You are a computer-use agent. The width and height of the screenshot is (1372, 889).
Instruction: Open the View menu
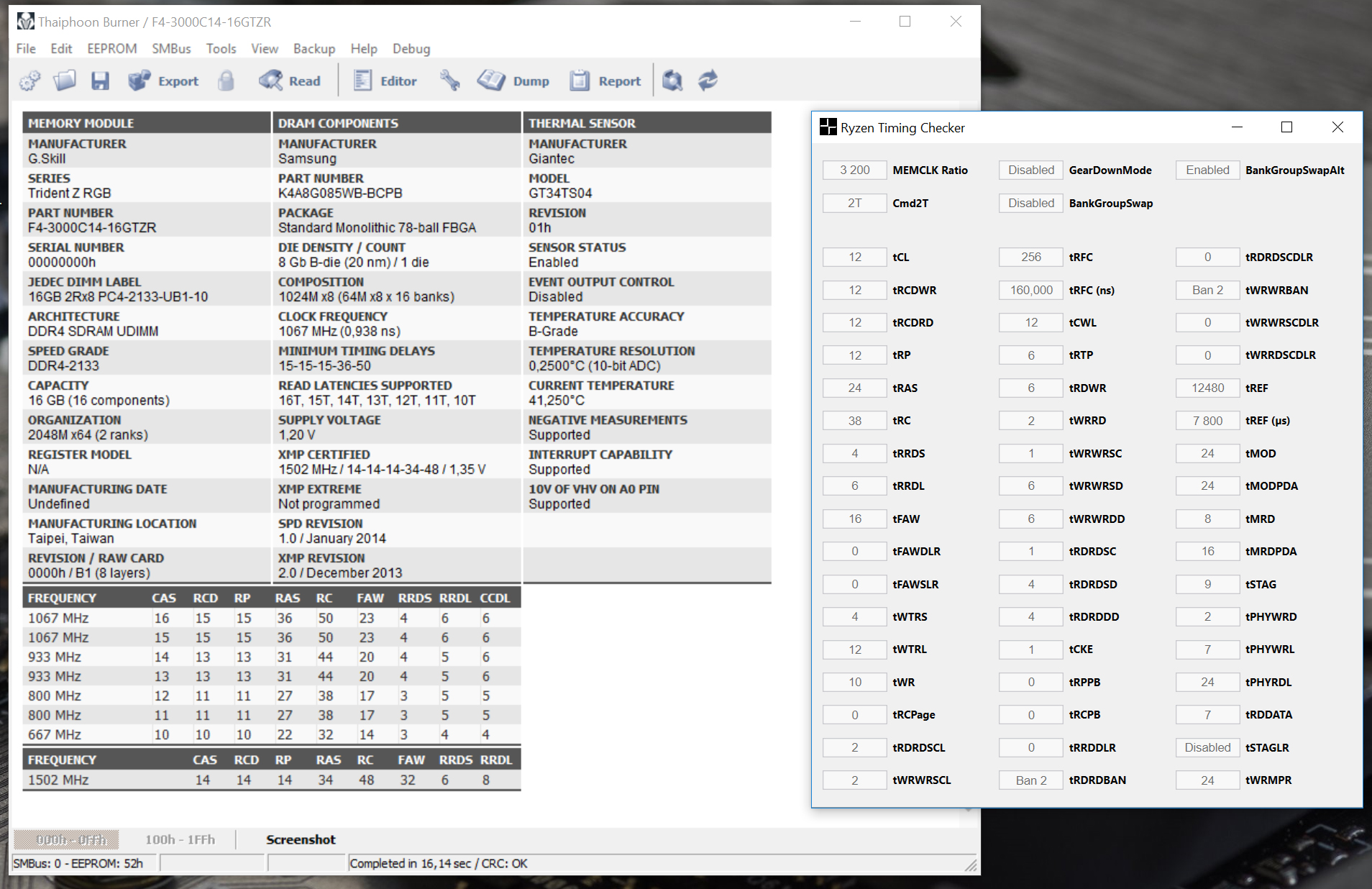click(265, 48)
